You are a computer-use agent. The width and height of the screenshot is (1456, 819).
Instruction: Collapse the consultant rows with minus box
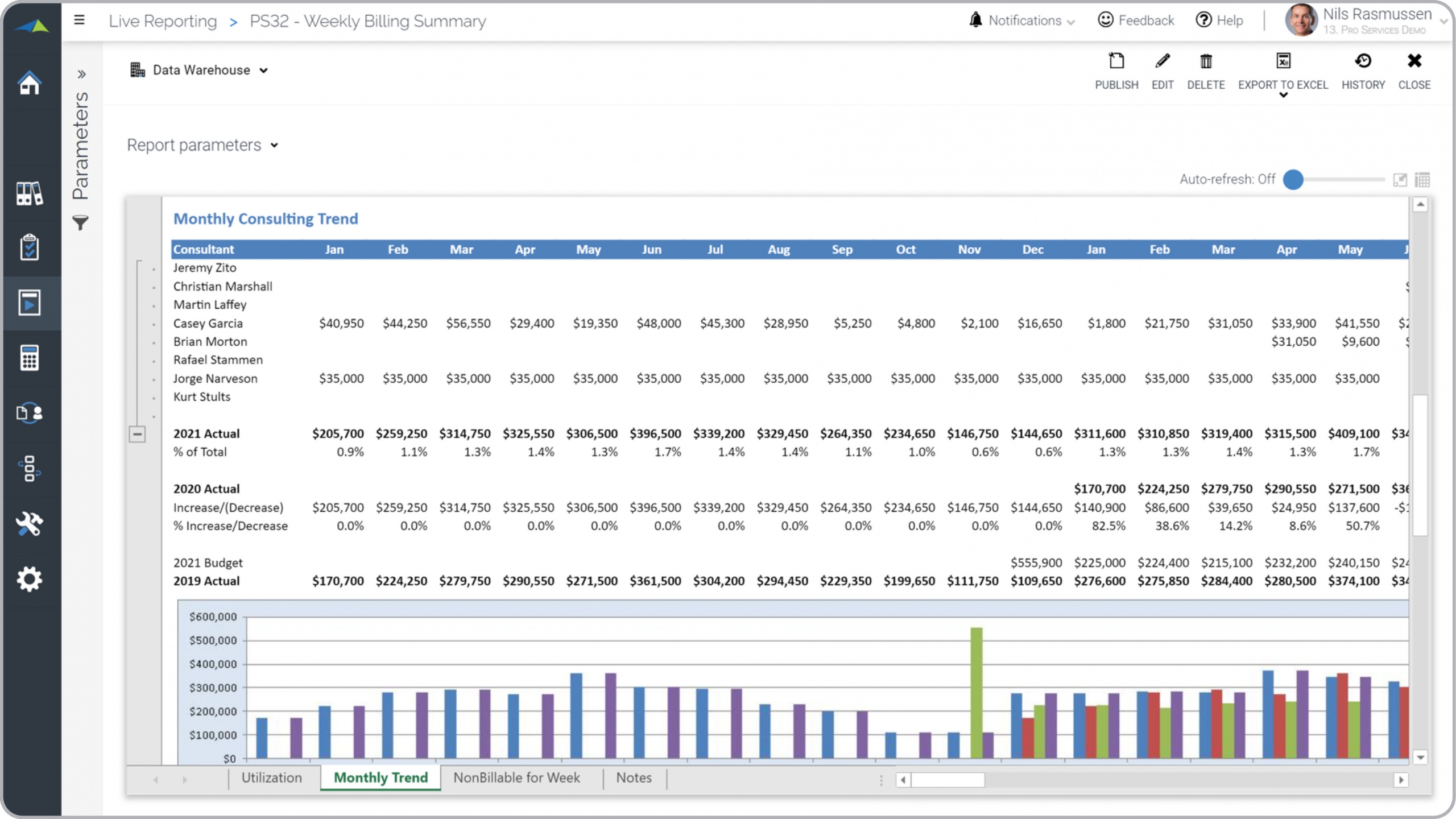tap(137, 435)
